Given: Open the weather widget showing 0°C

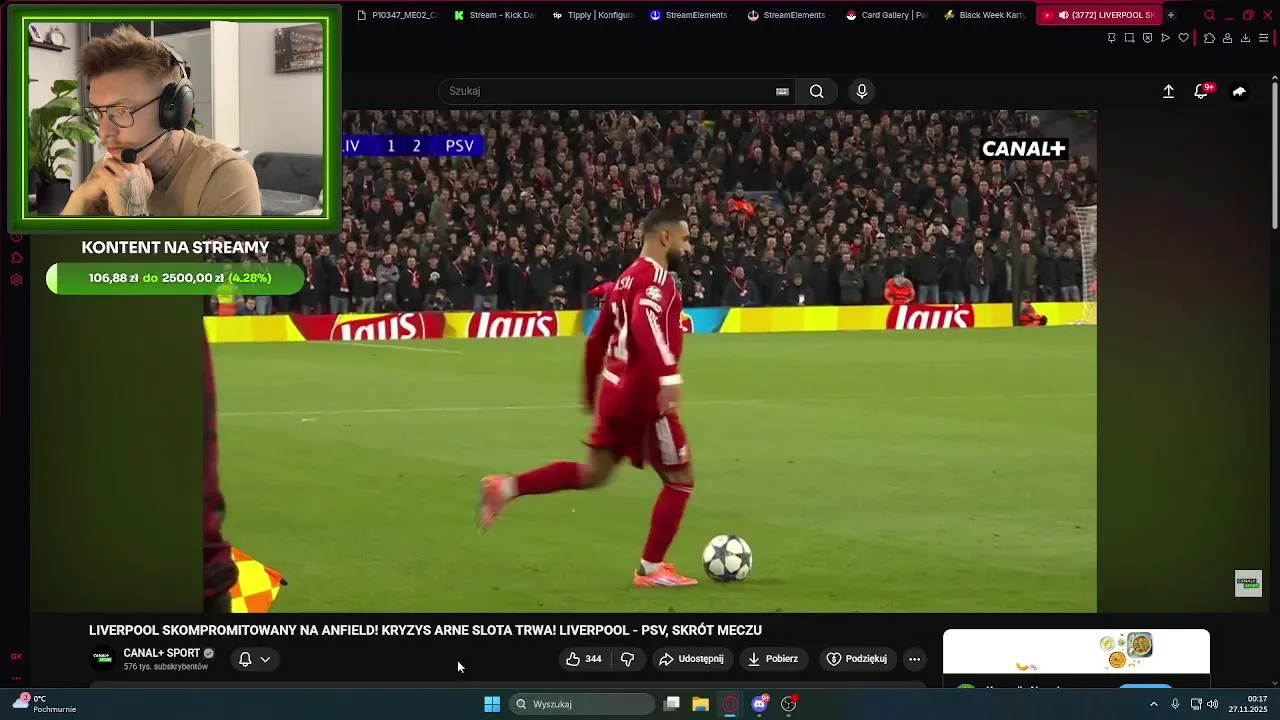Looking at the screenshot, I should coord(44,704).
